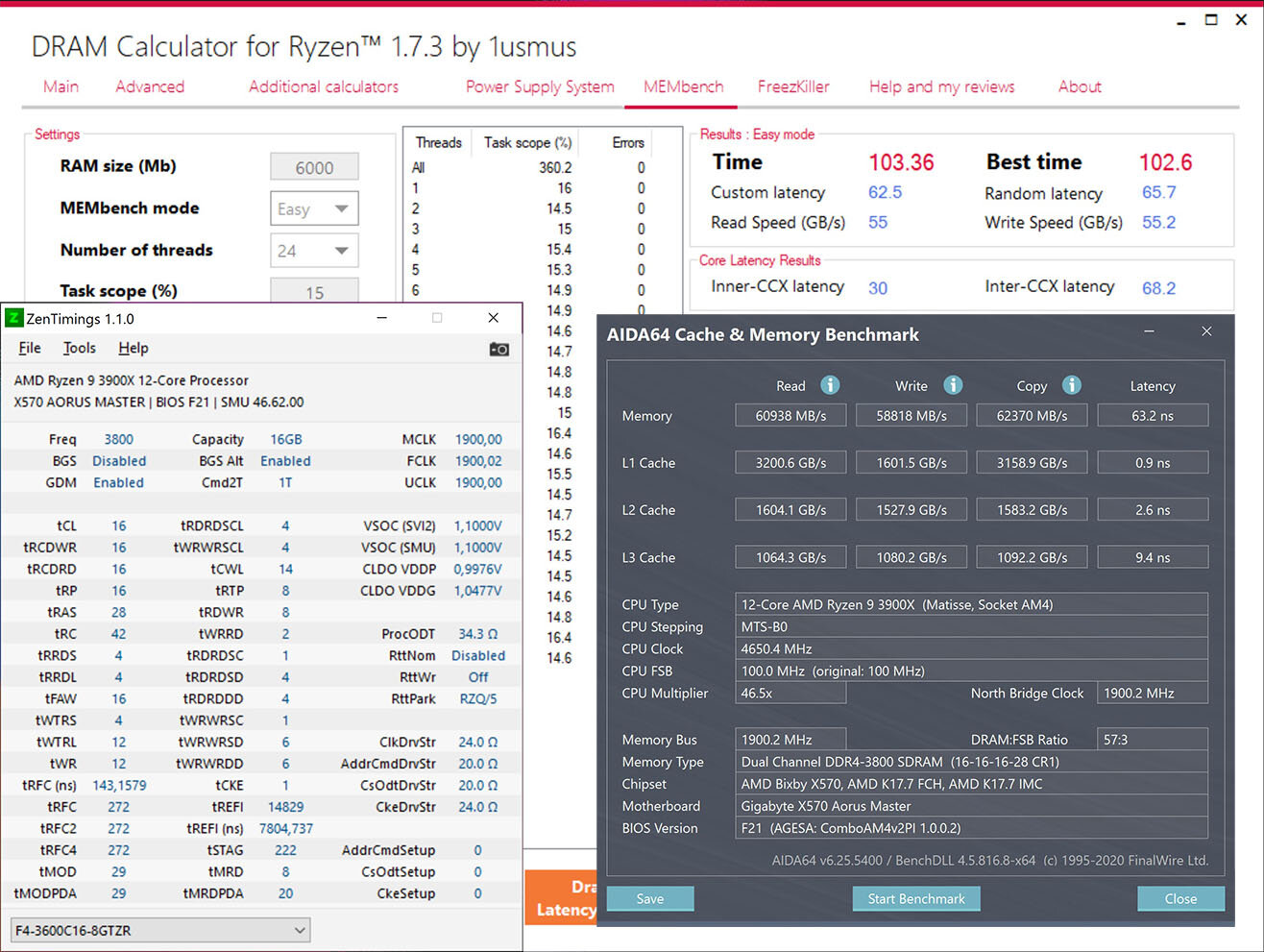This screenshot has height=952, width=1264.
Task: Open the Help menu in ZenTimings
Action: pyautogui.click(x=134, y=348)
